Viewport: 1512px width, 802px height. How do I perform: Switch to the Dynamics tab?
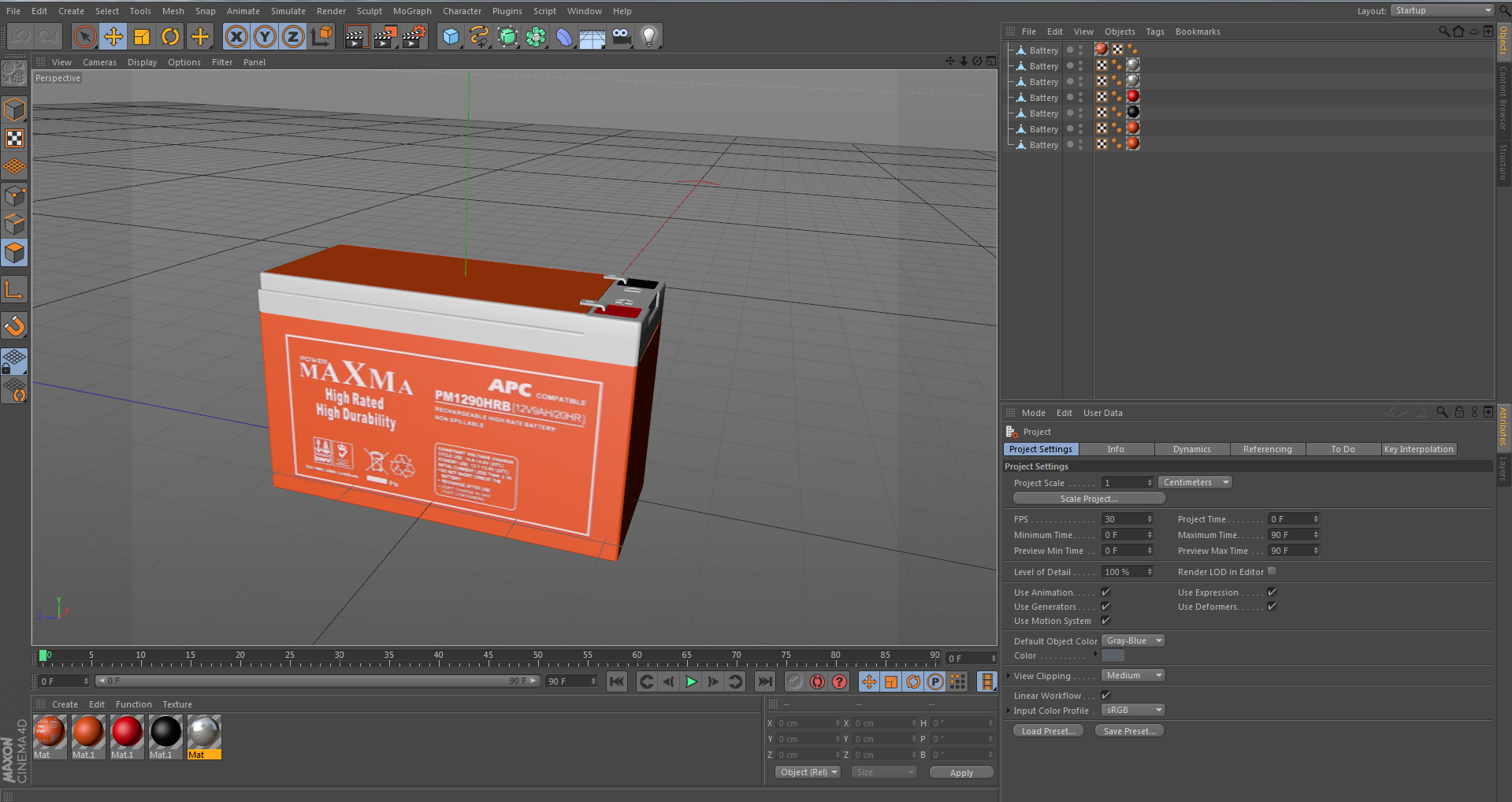tap(1191, 449)
